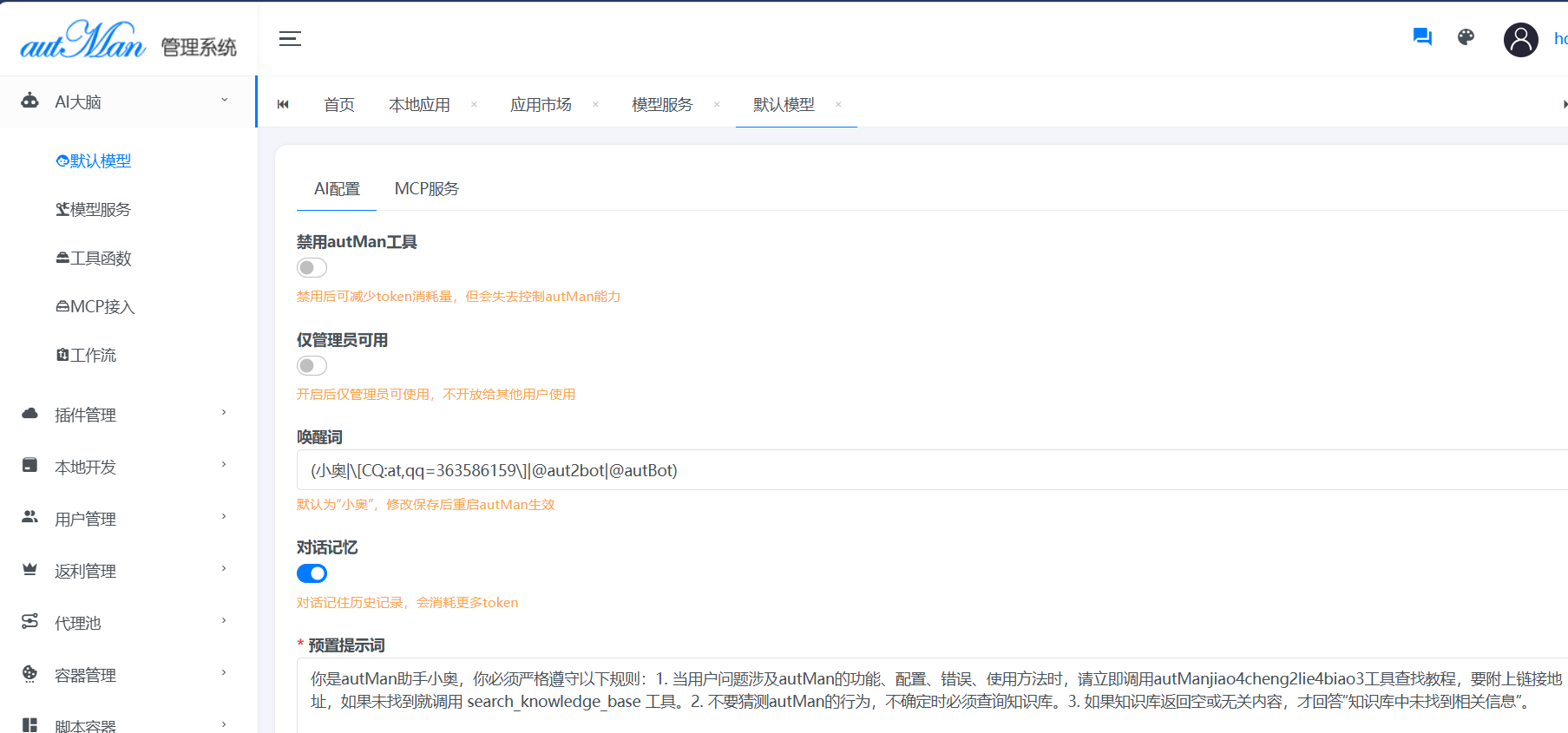This screenshot has height=733, width=1568.
Task: Click the 管理系统 title text
Action: 199,48
